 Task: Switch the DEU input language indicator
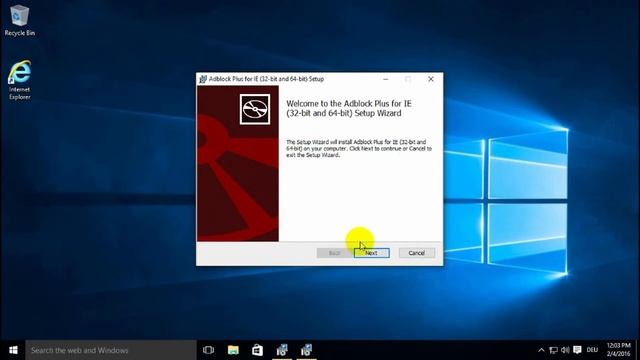[x=592, y=350]
